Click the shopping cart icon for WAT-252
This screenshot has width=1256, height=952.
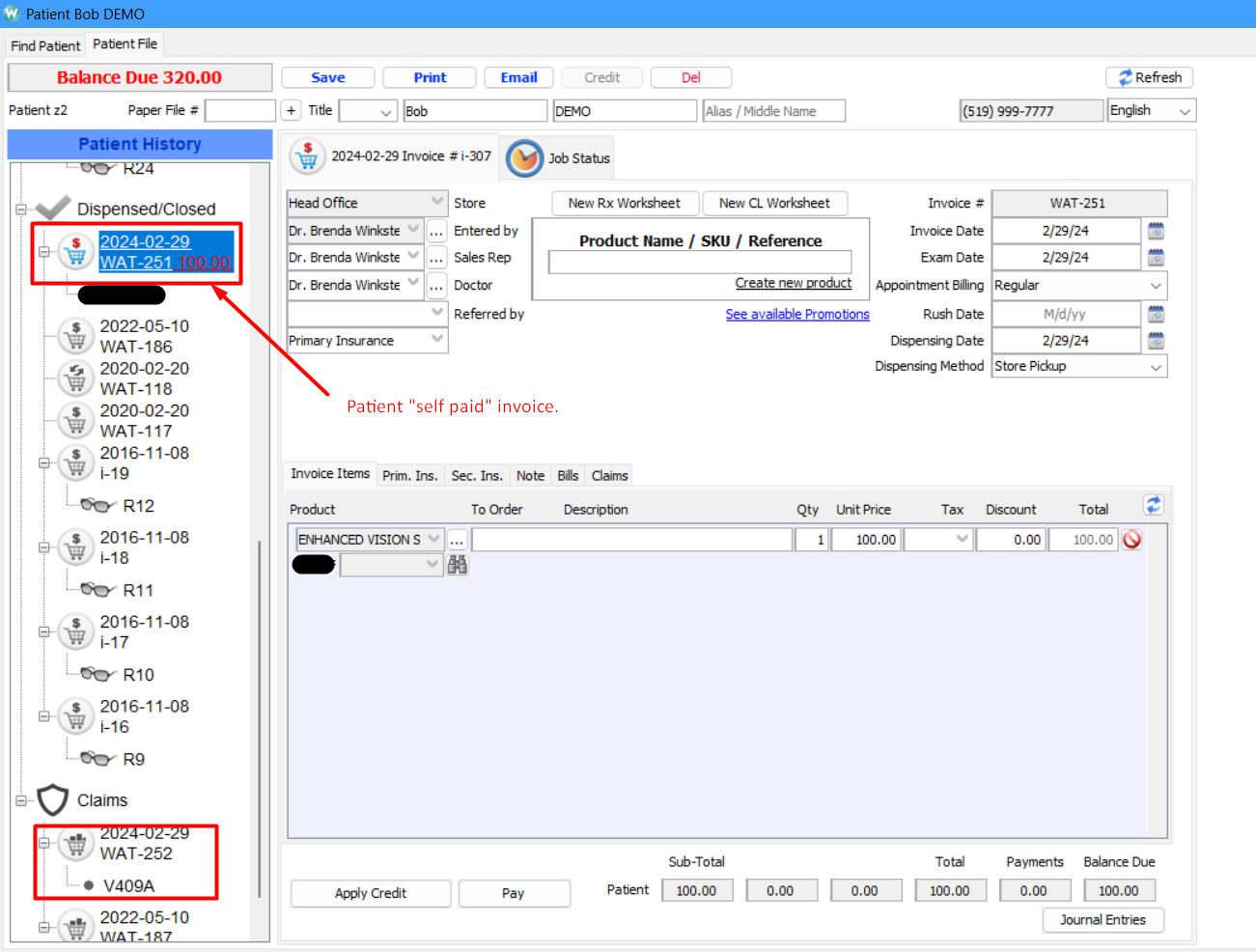[x=75, y=843]
